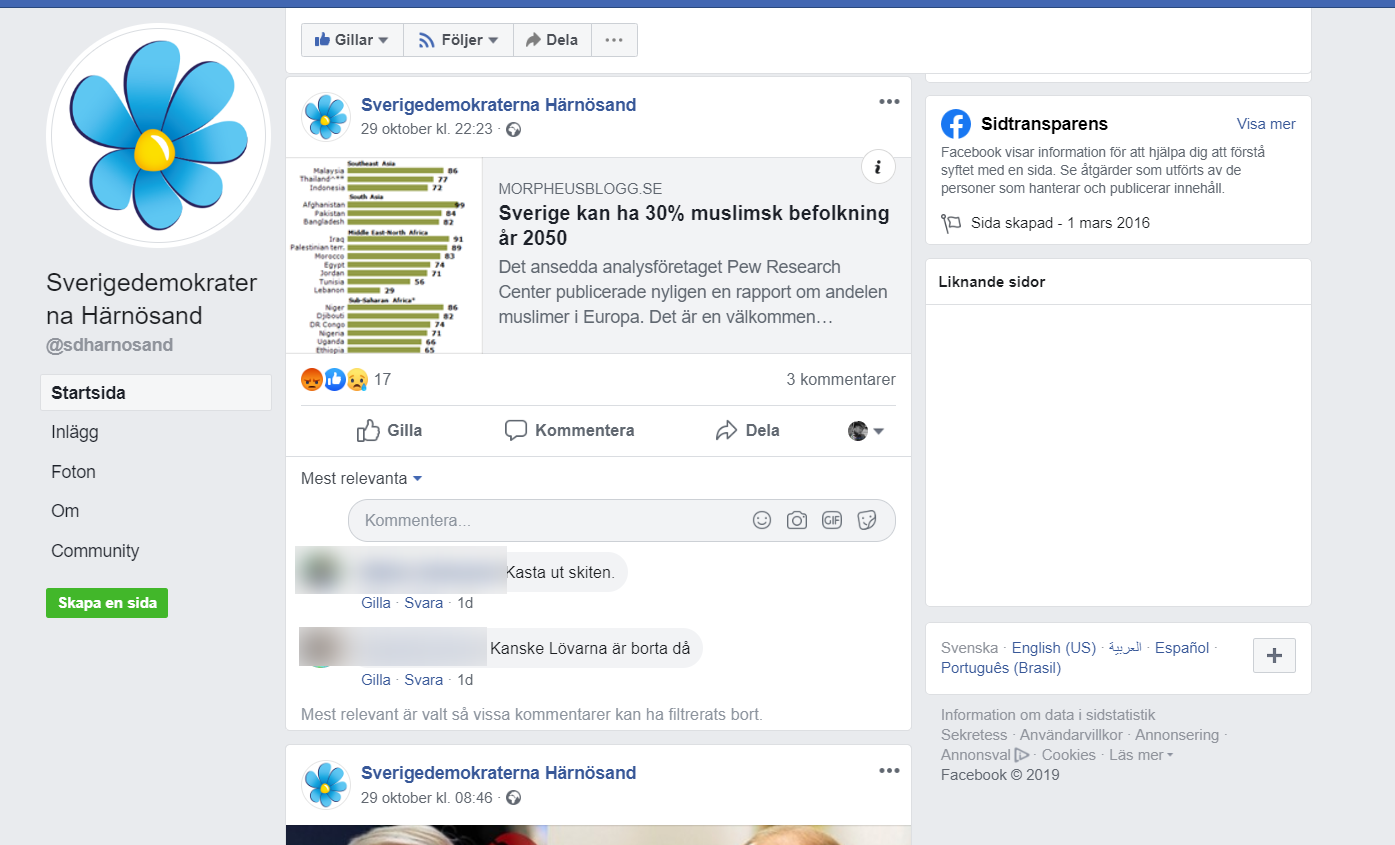1395x845 pixels.
Task: Click Visa mer in Sidtransparens
Action: pos(1266,124)
